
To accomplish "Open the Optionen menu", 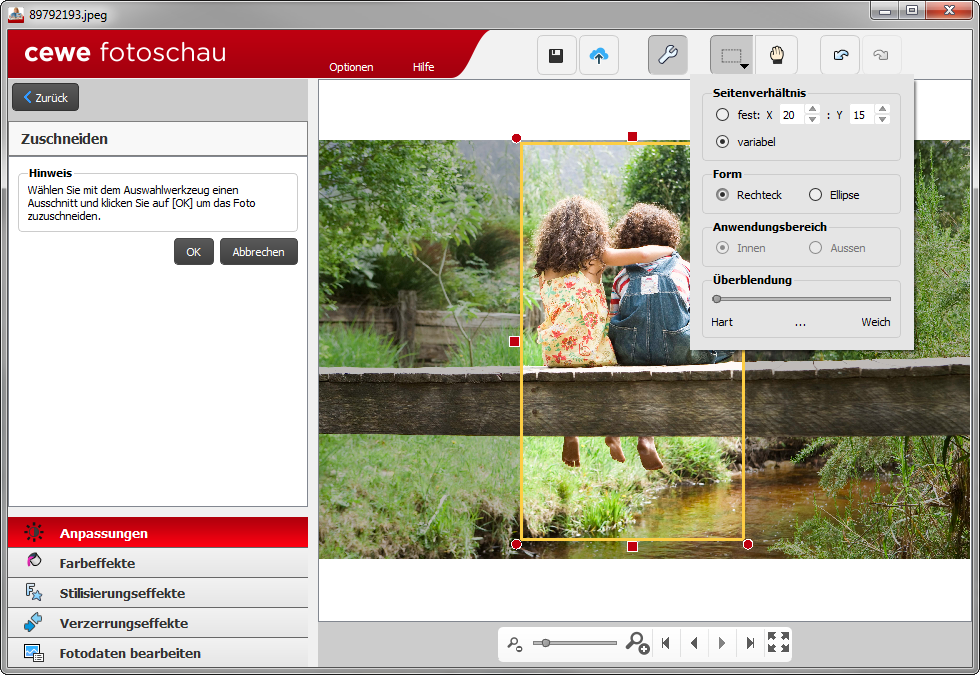I will pyautogui.click(x=351, y=67).
